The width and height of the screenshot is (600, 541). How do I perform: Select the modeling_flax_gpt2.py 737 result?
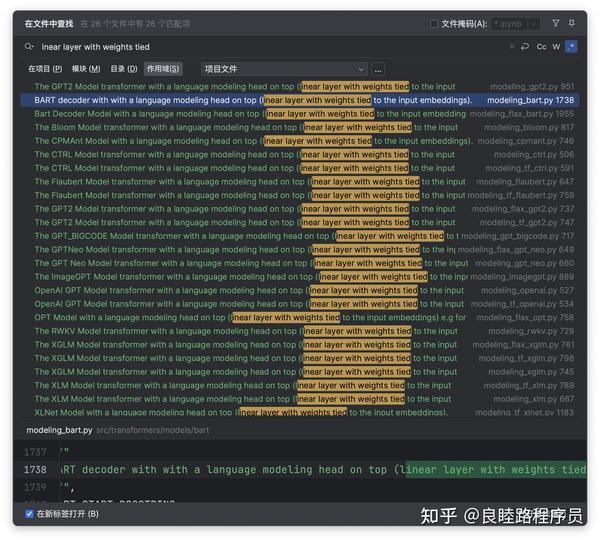(300, 209)
